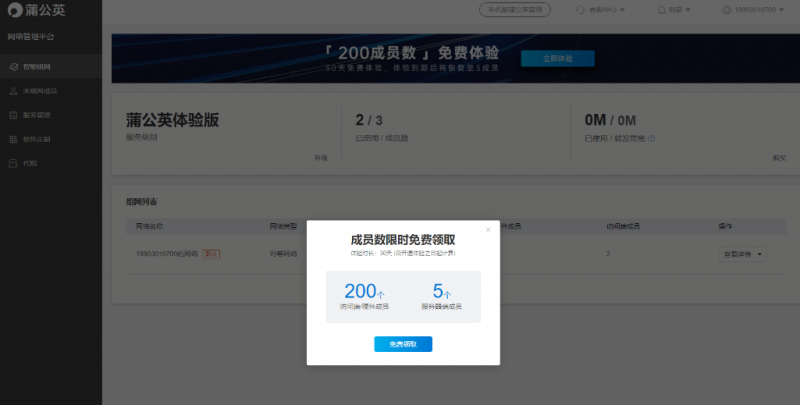Close the 成员数限时免费领取 popup
The width and height of the screenshot is (800, 405).
tap(488, 230)
